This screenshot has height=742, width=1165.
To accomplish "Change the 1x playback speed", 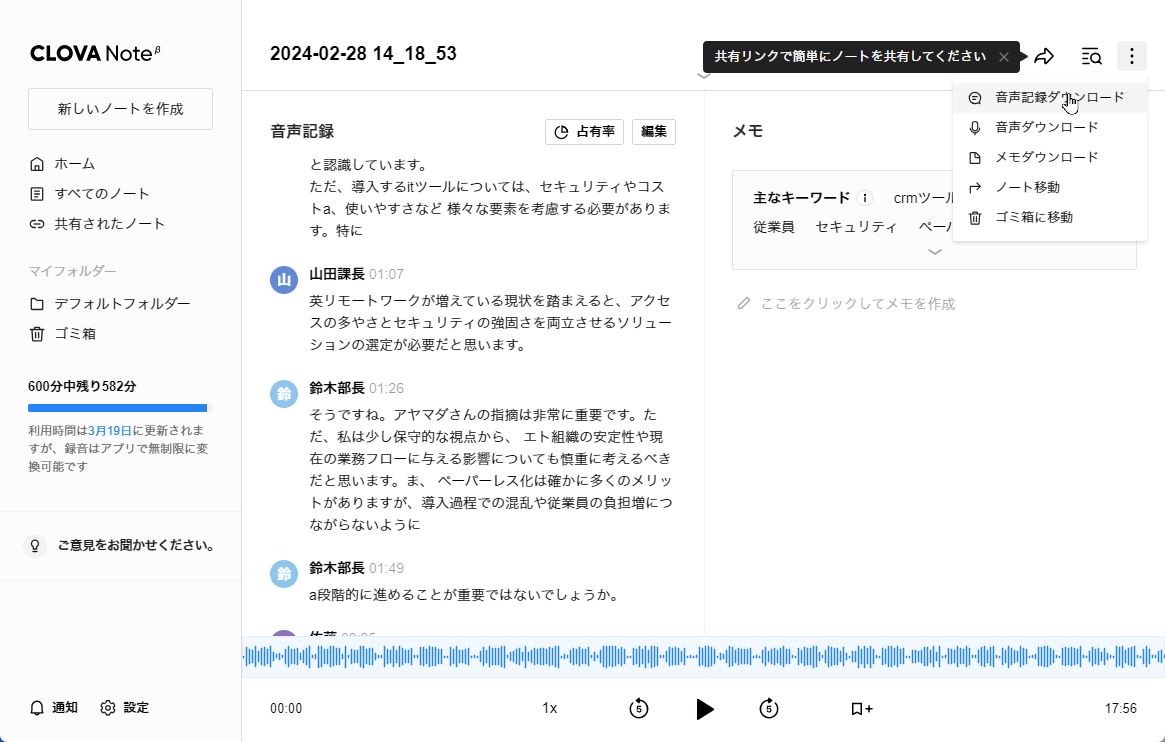I will [x=549, y=708].
